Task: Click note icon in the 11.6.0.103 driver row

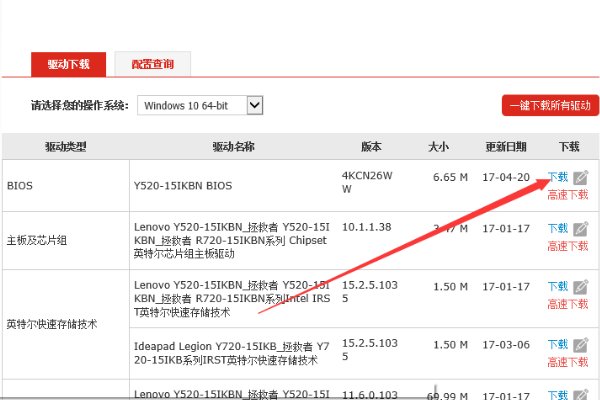Action: (581, 395)
